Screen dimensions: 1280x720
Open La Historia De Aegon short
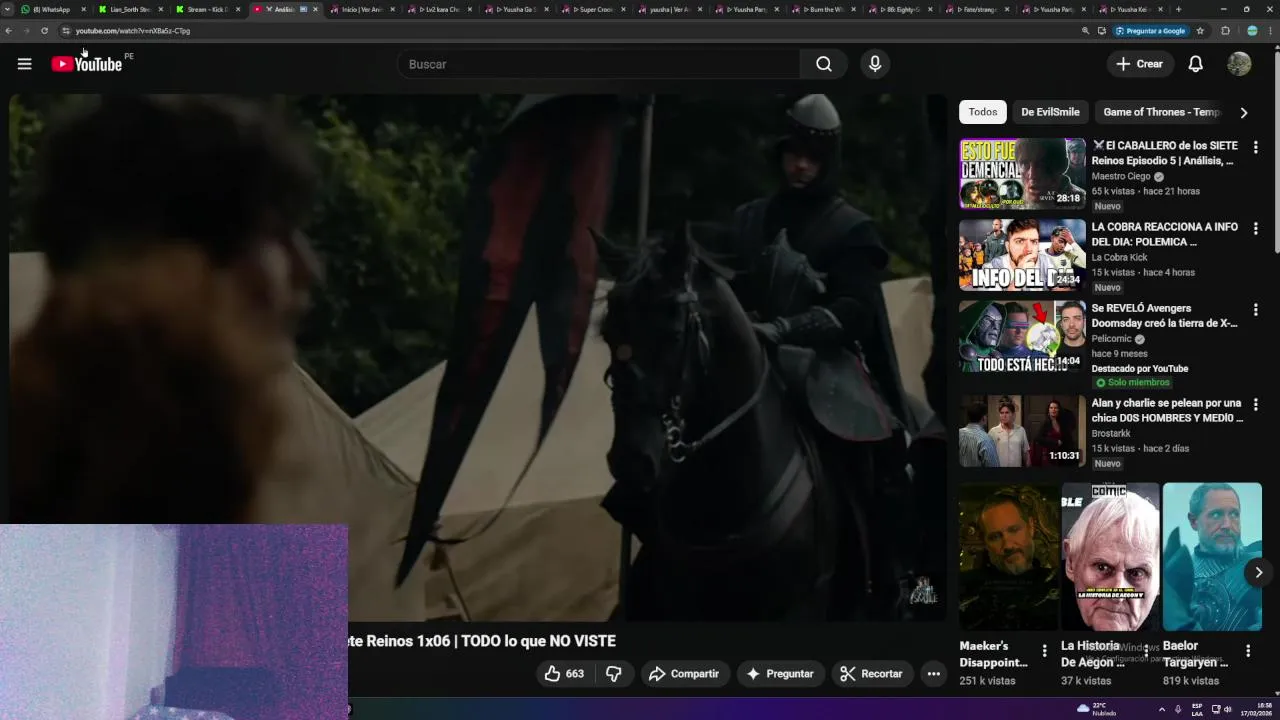point(1110,557)
